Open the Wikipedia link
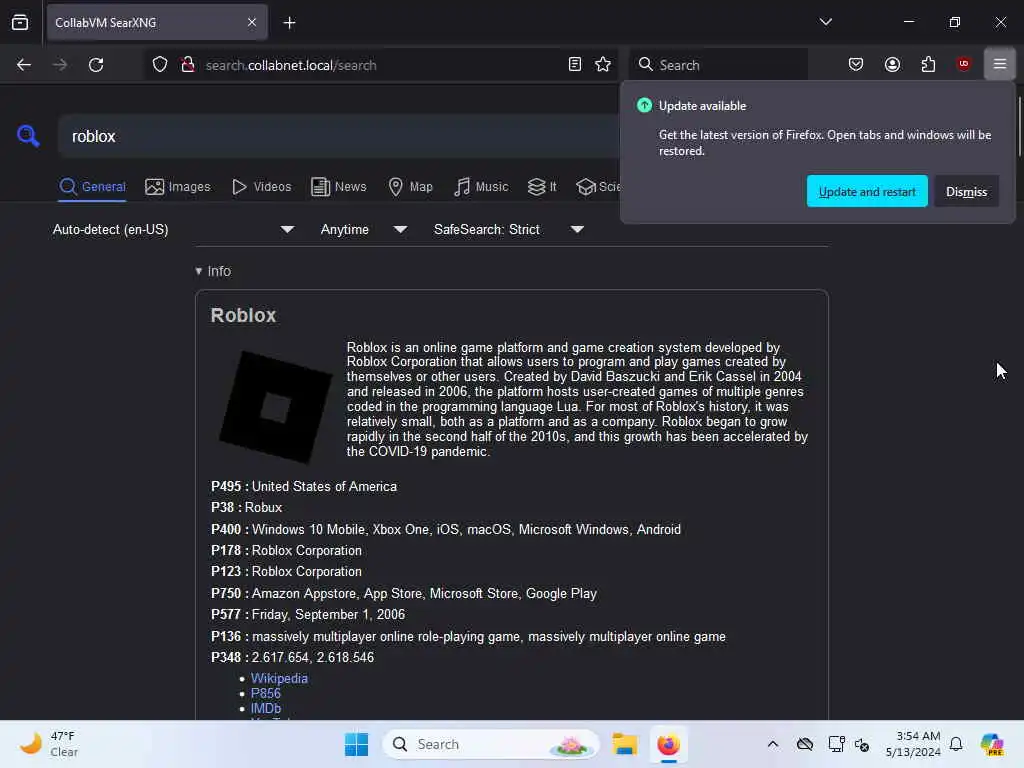1024x768 pixels. (x=279, y=679)
